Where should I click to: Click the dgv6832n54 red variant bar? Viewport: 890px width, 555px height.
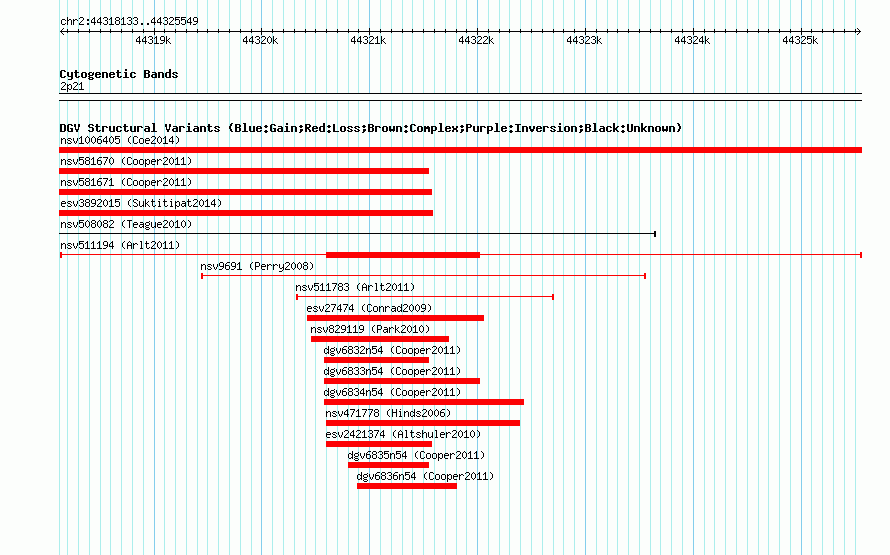point(376,360)
